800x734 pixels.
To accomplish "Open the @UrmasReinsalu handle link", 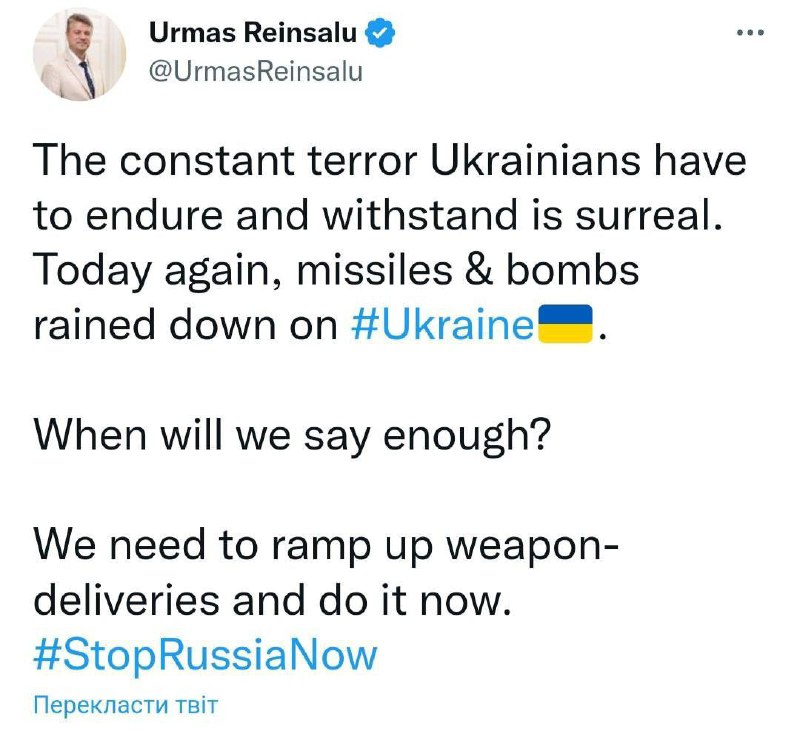I will 255,71.
